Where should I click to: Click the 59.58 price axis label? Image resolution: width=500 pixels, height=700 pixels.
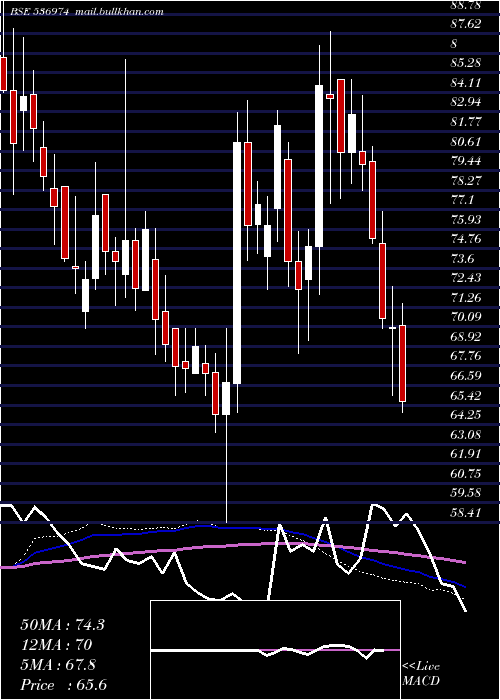pos(466,493)
